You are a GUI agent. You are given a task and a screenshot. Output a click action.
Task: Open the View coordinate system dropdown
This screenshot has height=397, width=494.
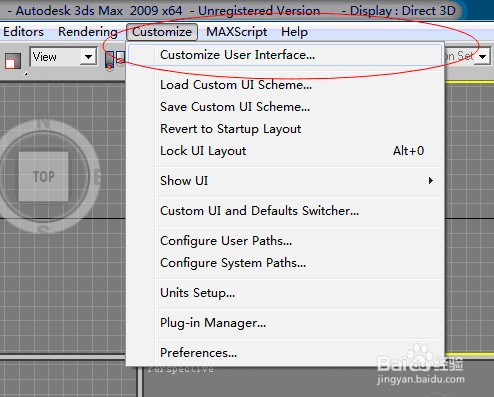click(63, 57)
